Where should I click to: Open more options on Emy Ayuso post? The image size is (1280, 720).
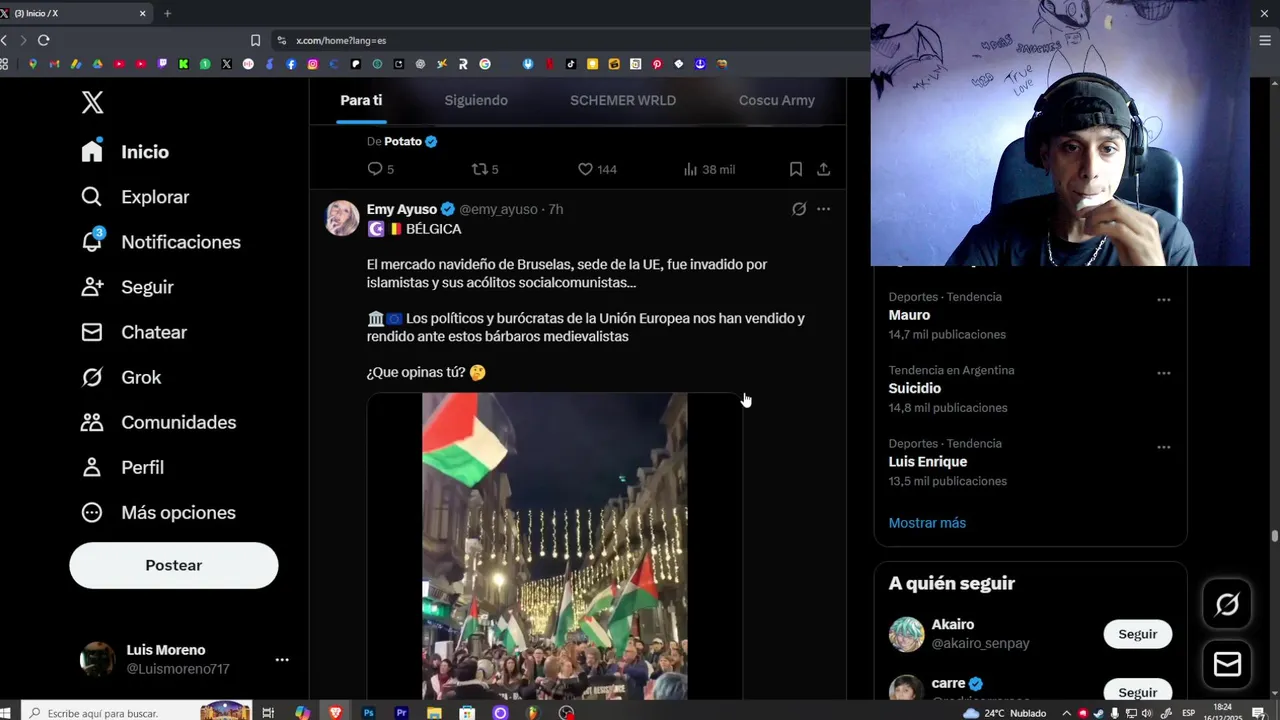point(823,209)
